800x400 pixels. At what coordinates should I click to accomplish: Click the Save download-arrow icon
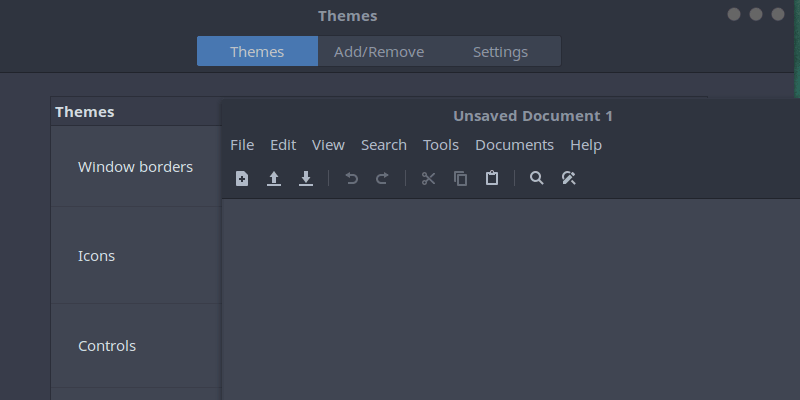click(x=306, y=179)
